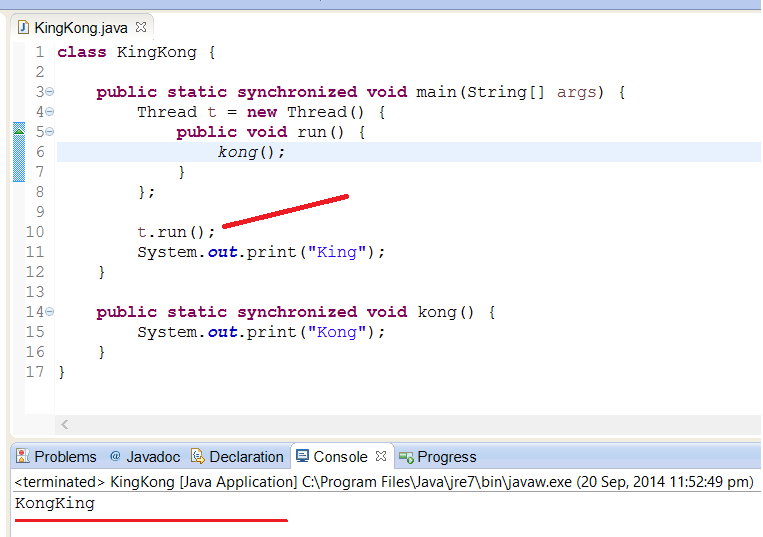Click the t.run(); statement on line 10
Image resolution: width=763 pixels, height=537 pixels.
point(176,232)
